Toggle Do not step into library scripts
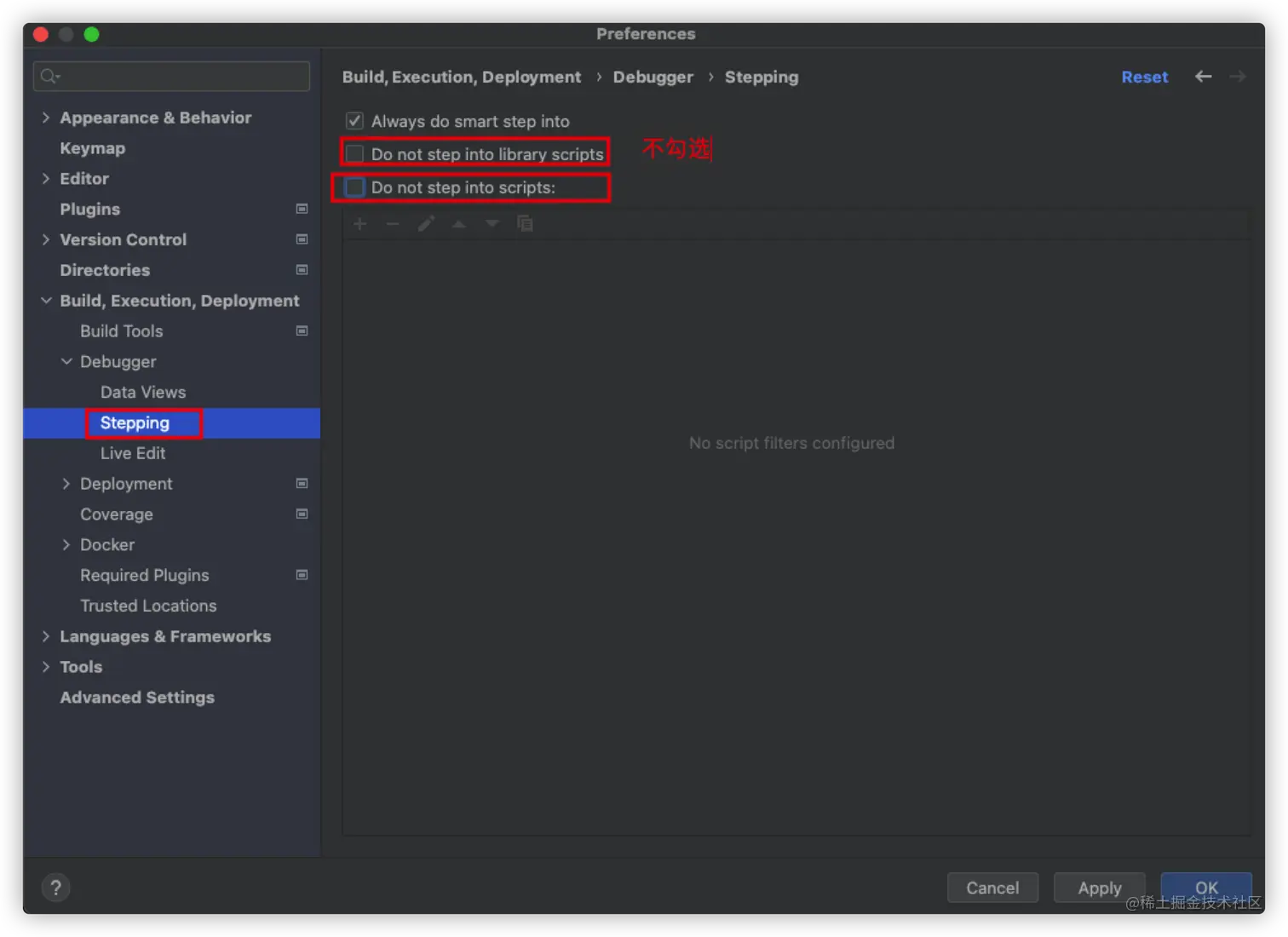 click(354, 154)
